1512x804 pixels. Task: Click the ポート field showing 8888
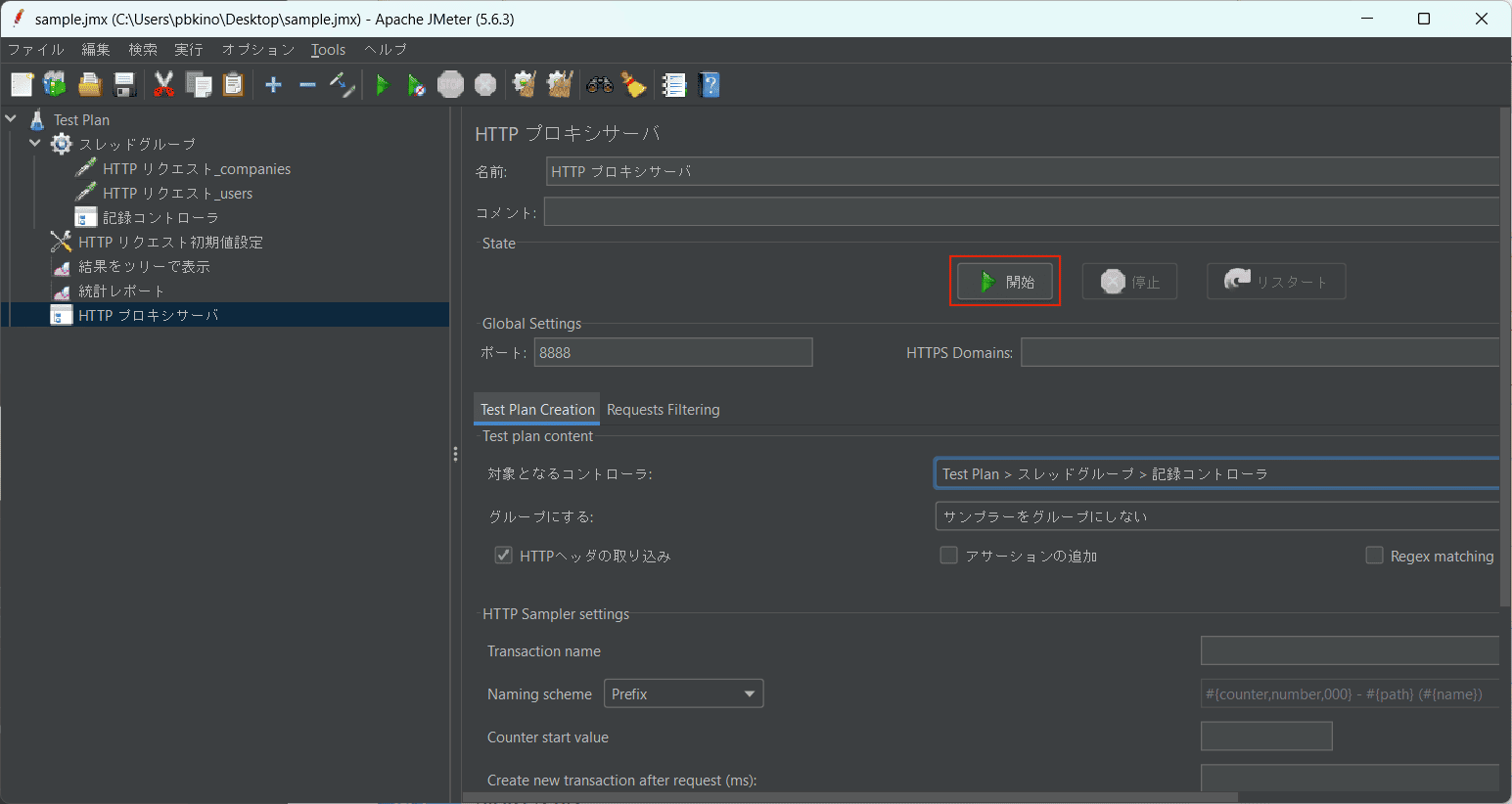[x=673, y=352]
